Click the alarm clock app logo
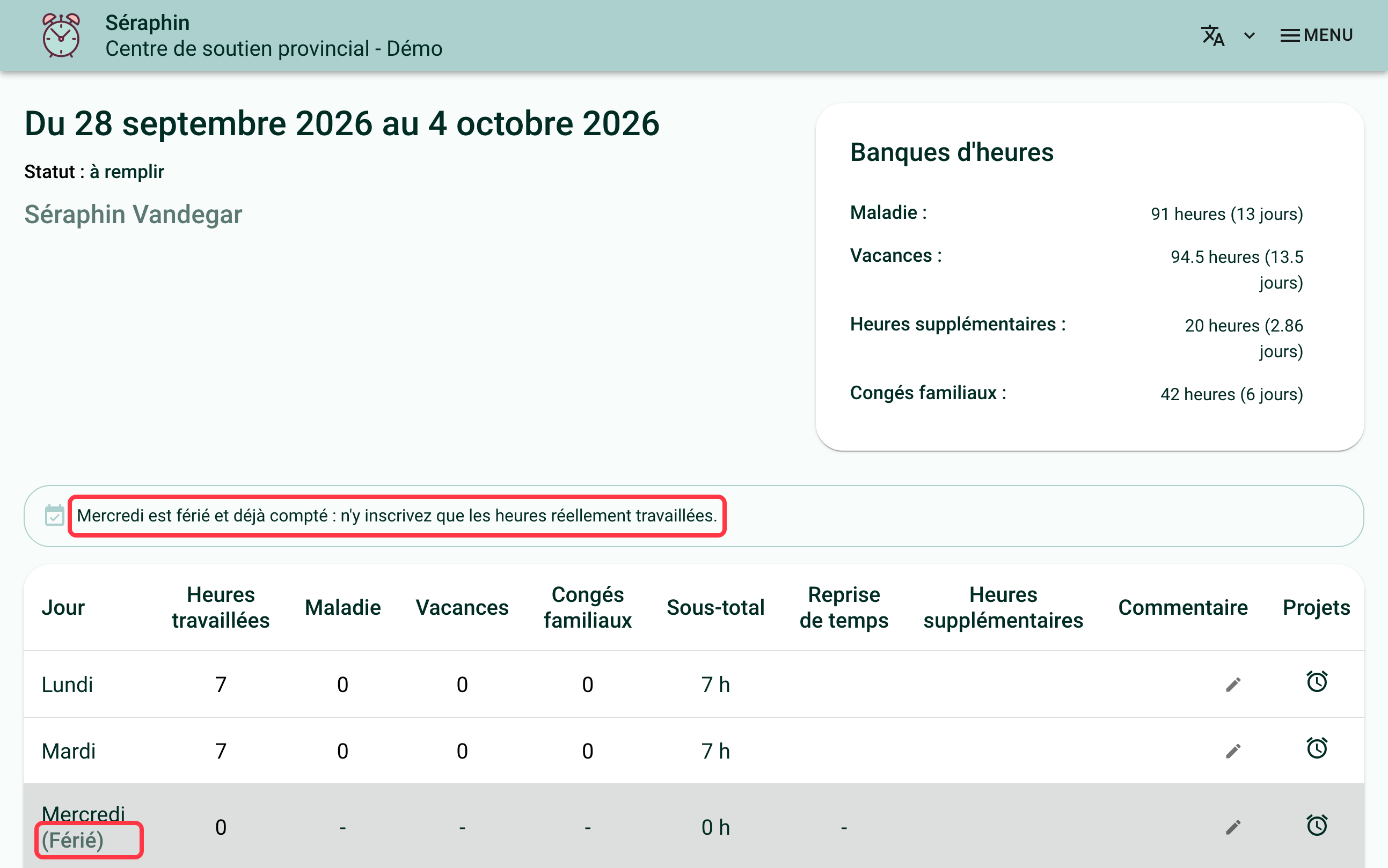This screenshot has width=1388, height=868. click(61, 35)
